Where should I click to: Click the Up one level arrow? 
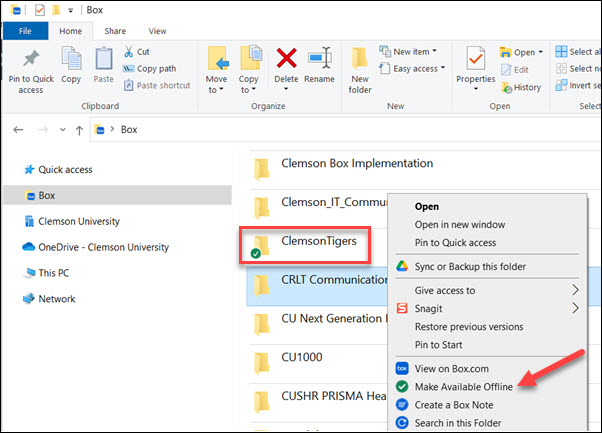pos(79,130)
